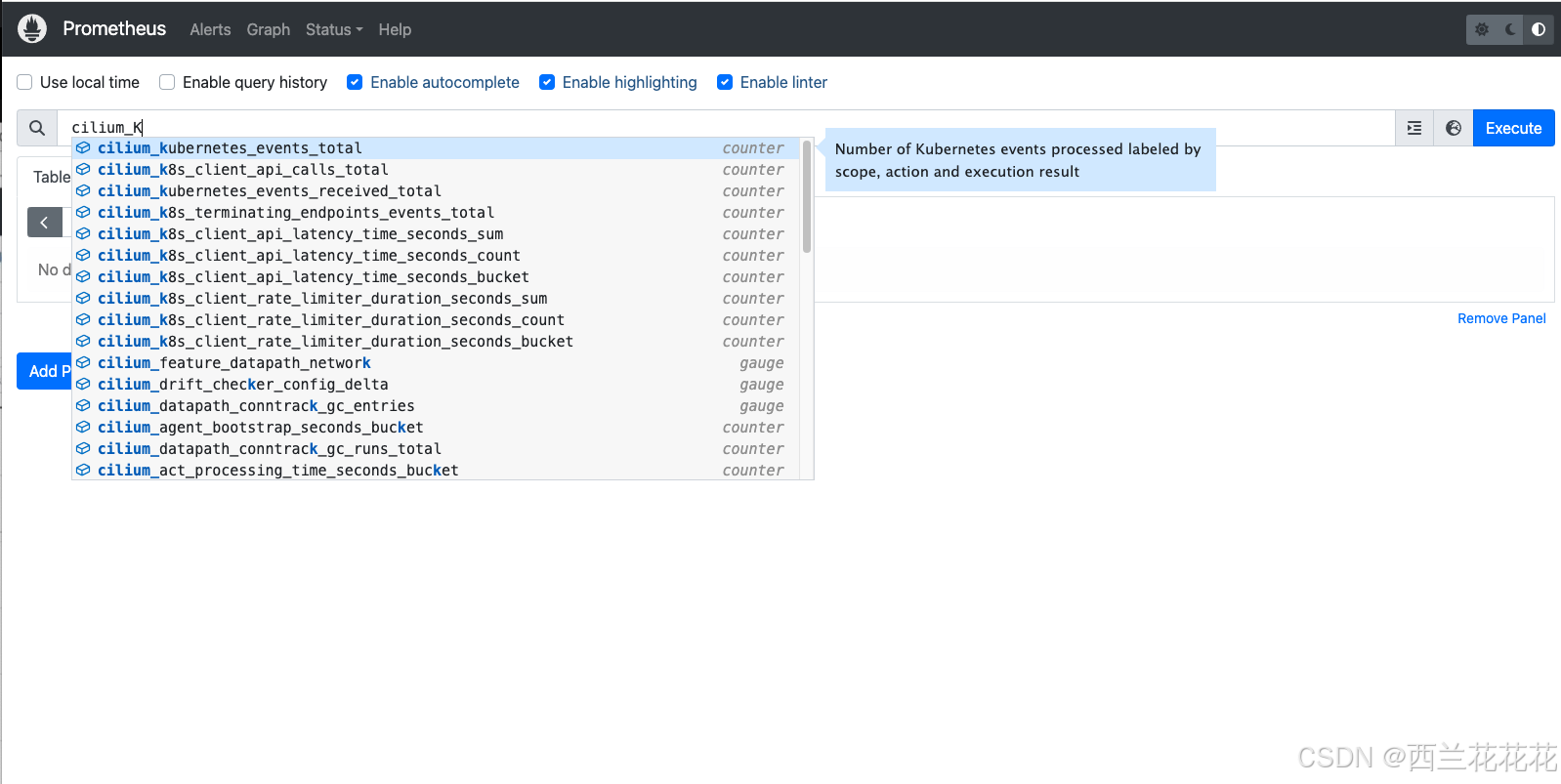Toggle Use local time checkbox
Viewport: 1561px width, 784px height.
(x=25, y=82)
